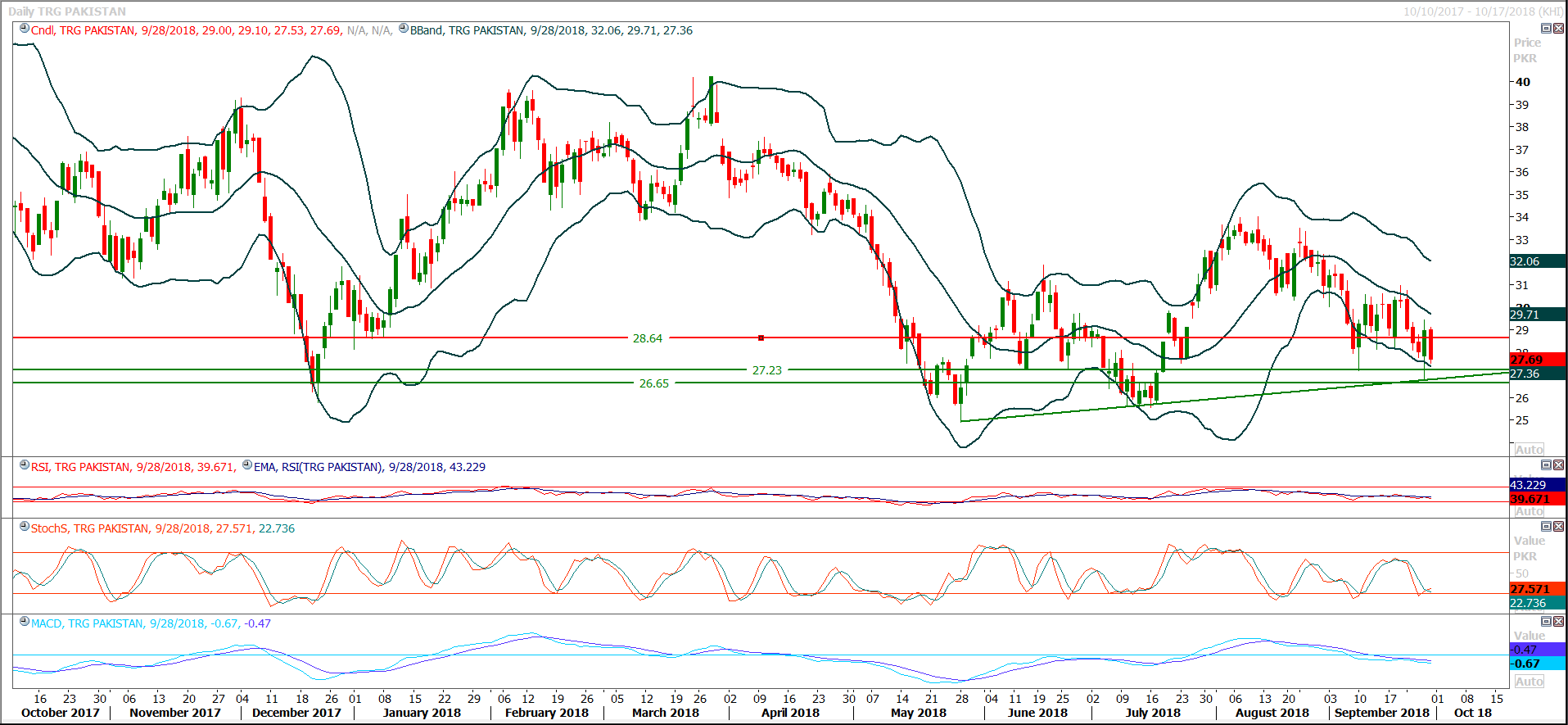
Task: Toggle Auto scale on RSI panel
Action: 1529,511
